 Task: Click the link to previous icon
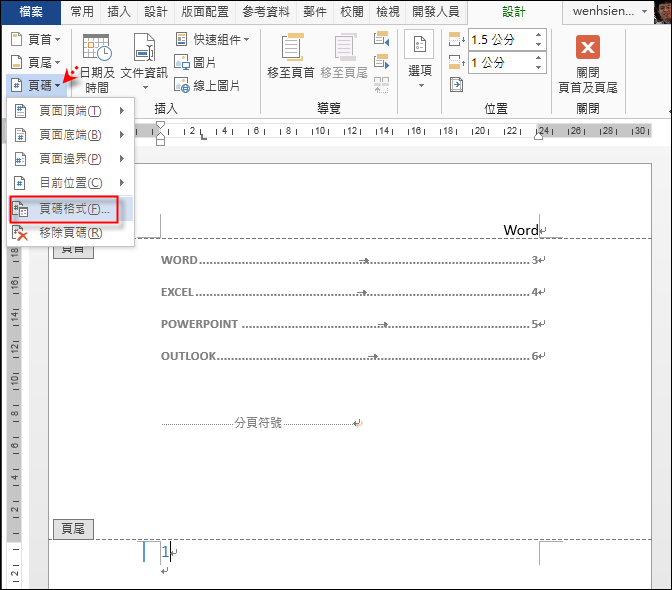[381, 85]
